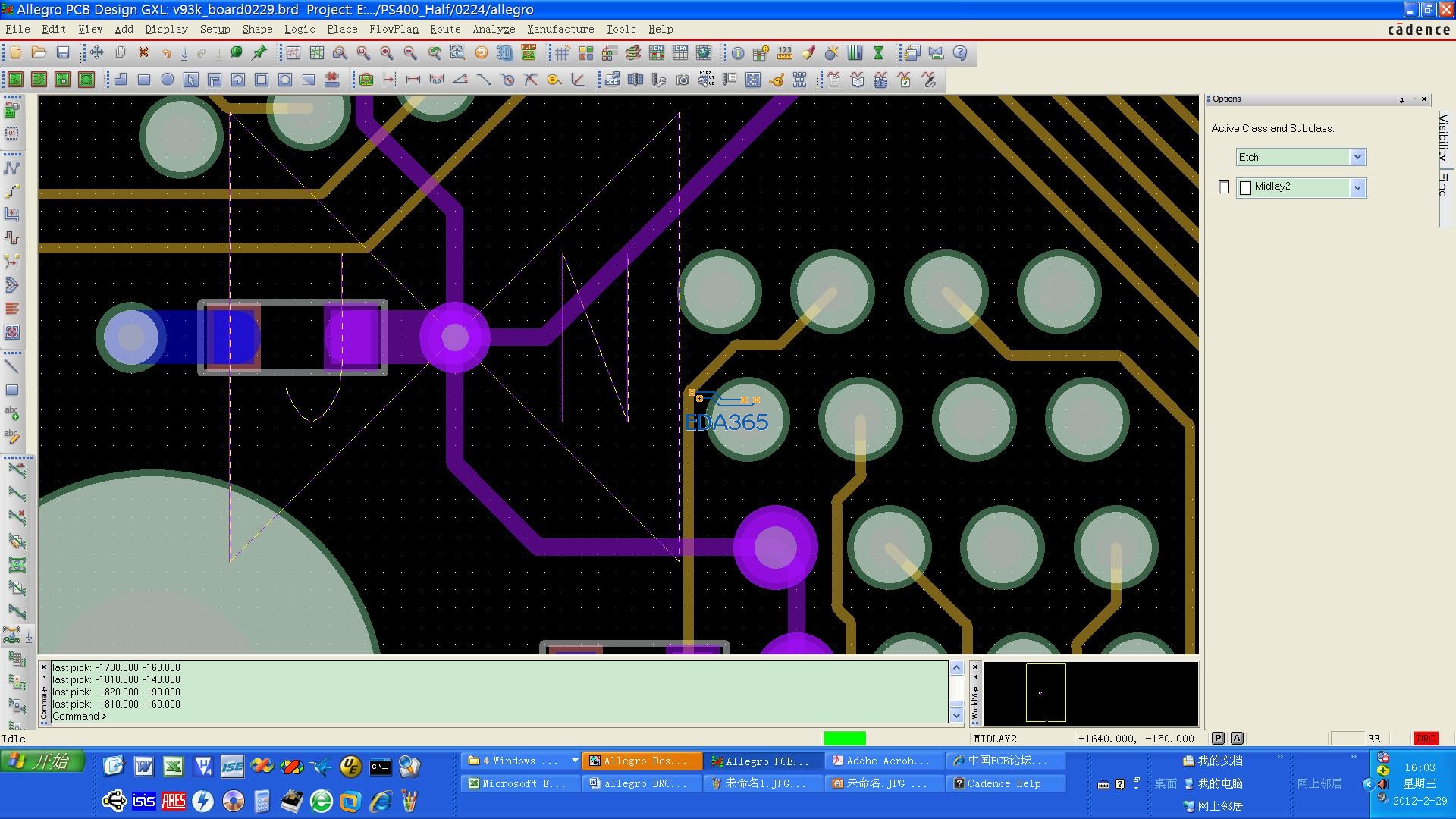
Task: Open the 3D viewer icon
Action: 504,53
